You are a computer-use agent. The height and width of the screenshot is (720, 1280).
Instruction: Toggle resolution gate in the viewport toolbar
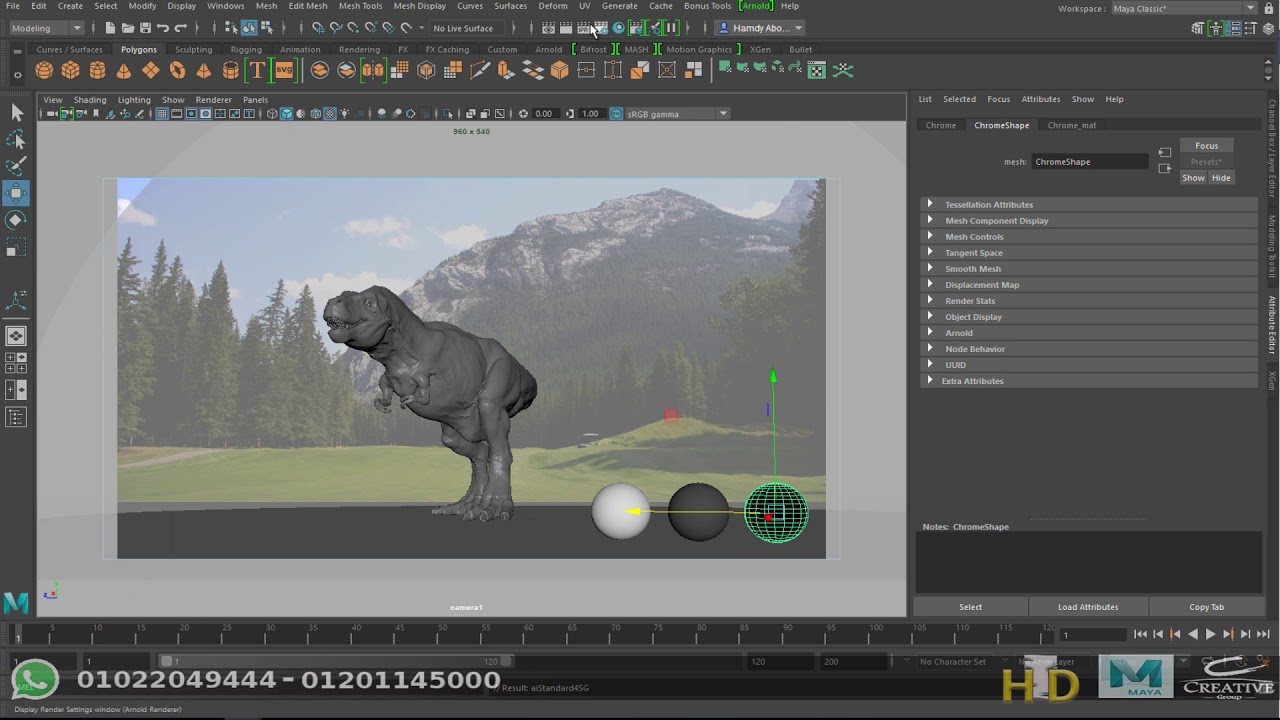point(191,114)
